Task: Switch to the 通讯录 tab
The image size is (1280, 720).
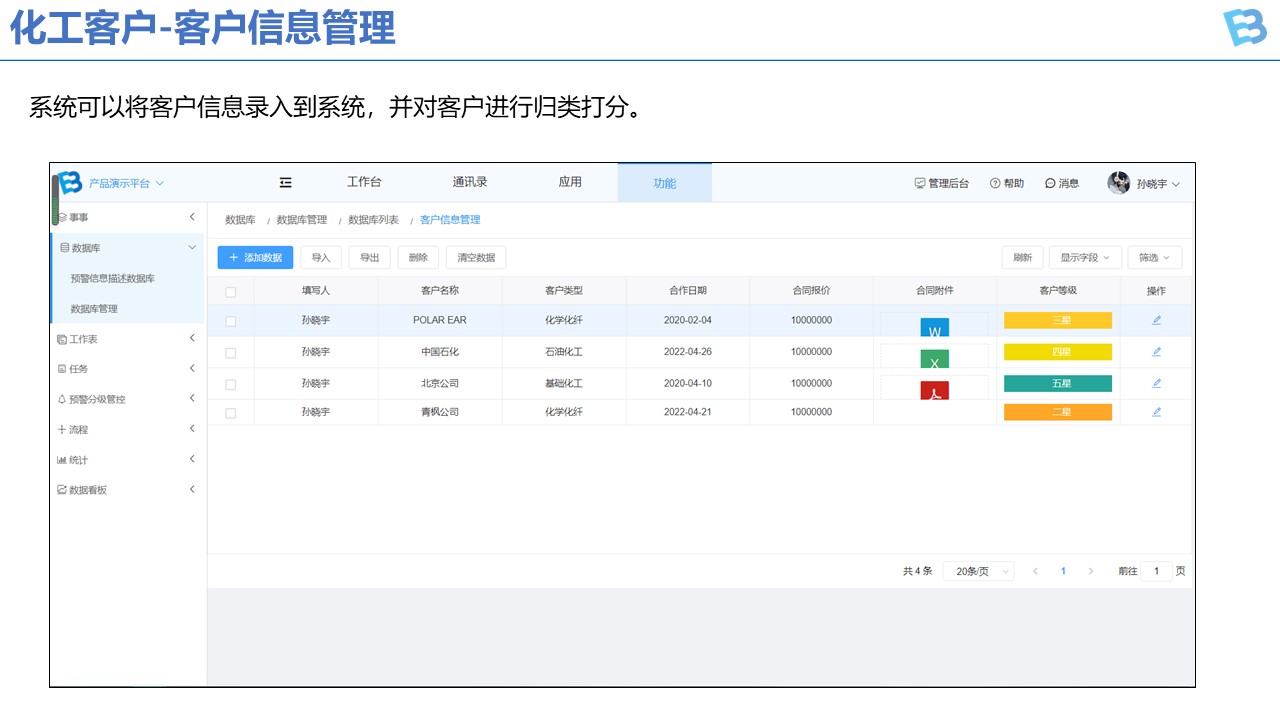Action: (469, 182)
